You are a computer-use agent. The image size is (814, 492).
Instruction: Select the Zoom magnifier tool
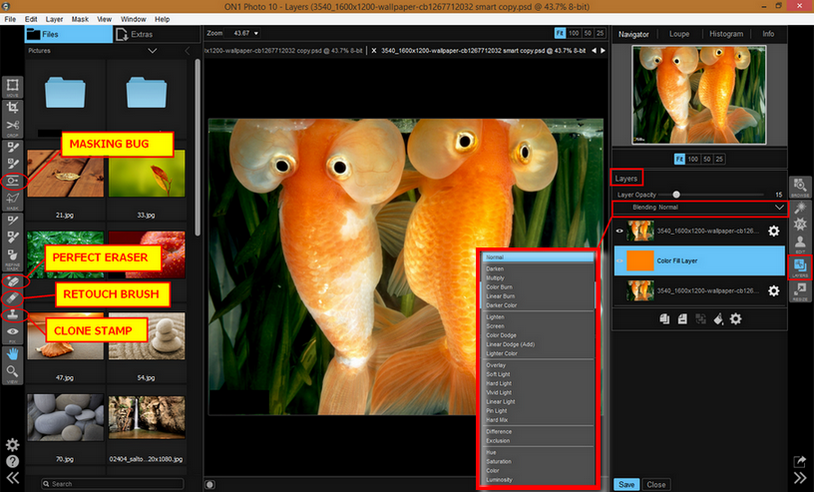click(12, 371)
